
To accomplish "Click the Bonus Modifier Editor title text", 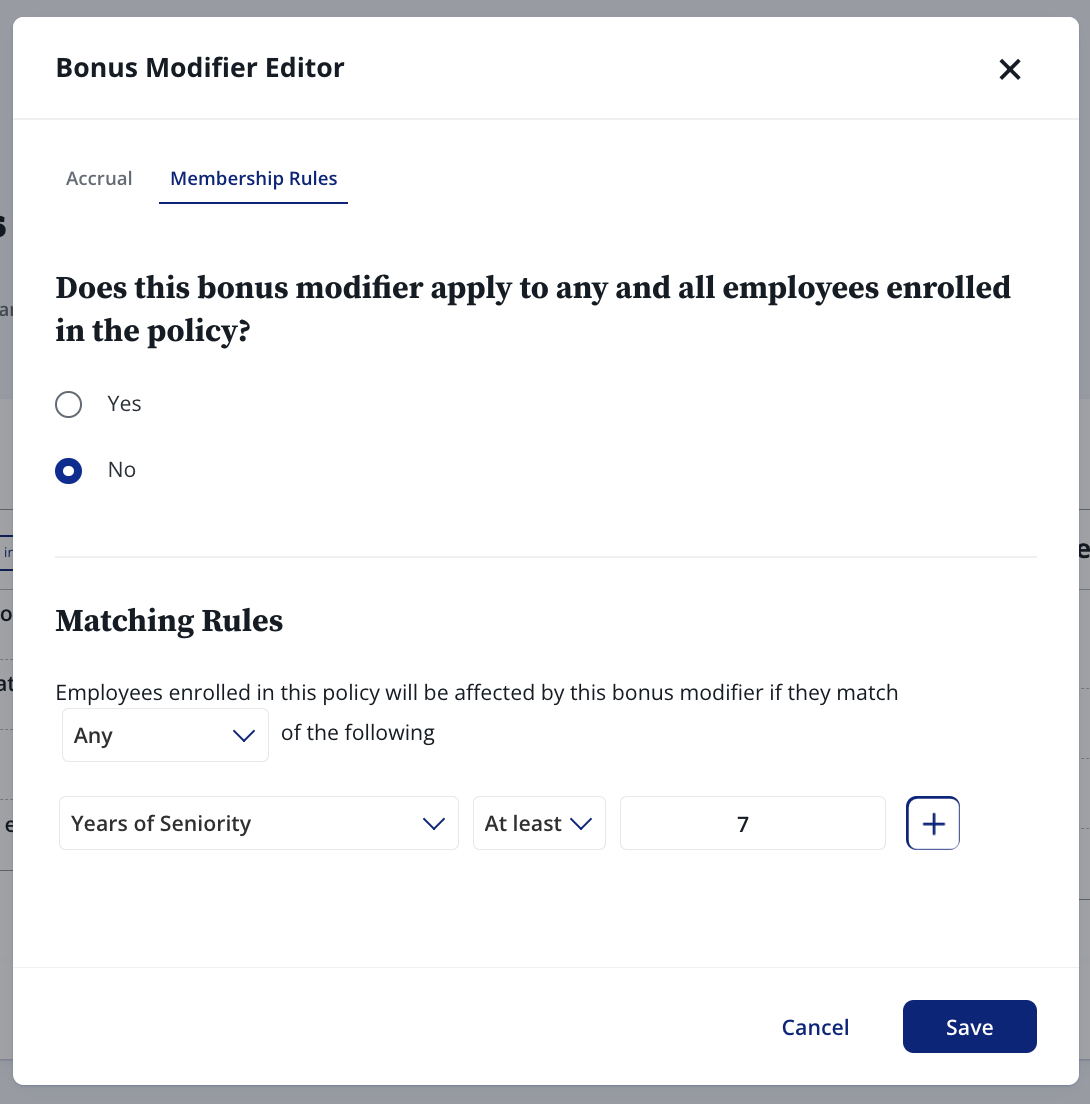I will pos(200,68).
